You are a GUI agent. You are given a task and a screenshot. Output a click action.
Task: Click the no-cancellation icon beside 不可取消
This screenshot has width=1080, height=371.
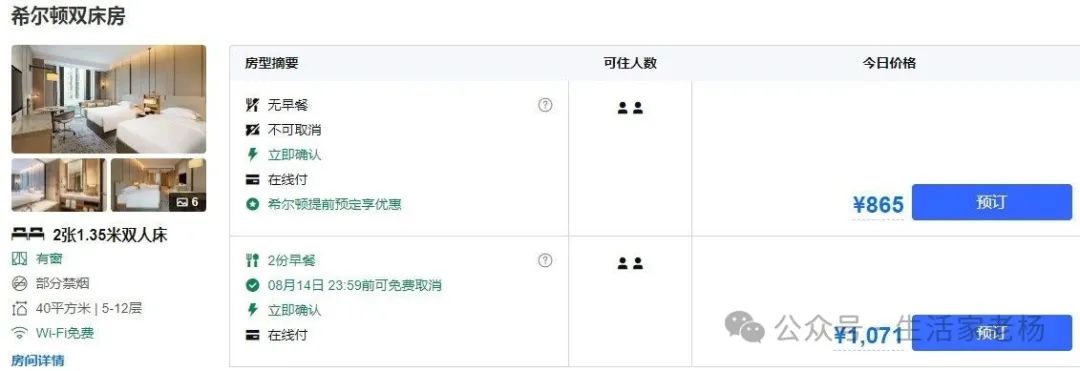pos(253,130)
